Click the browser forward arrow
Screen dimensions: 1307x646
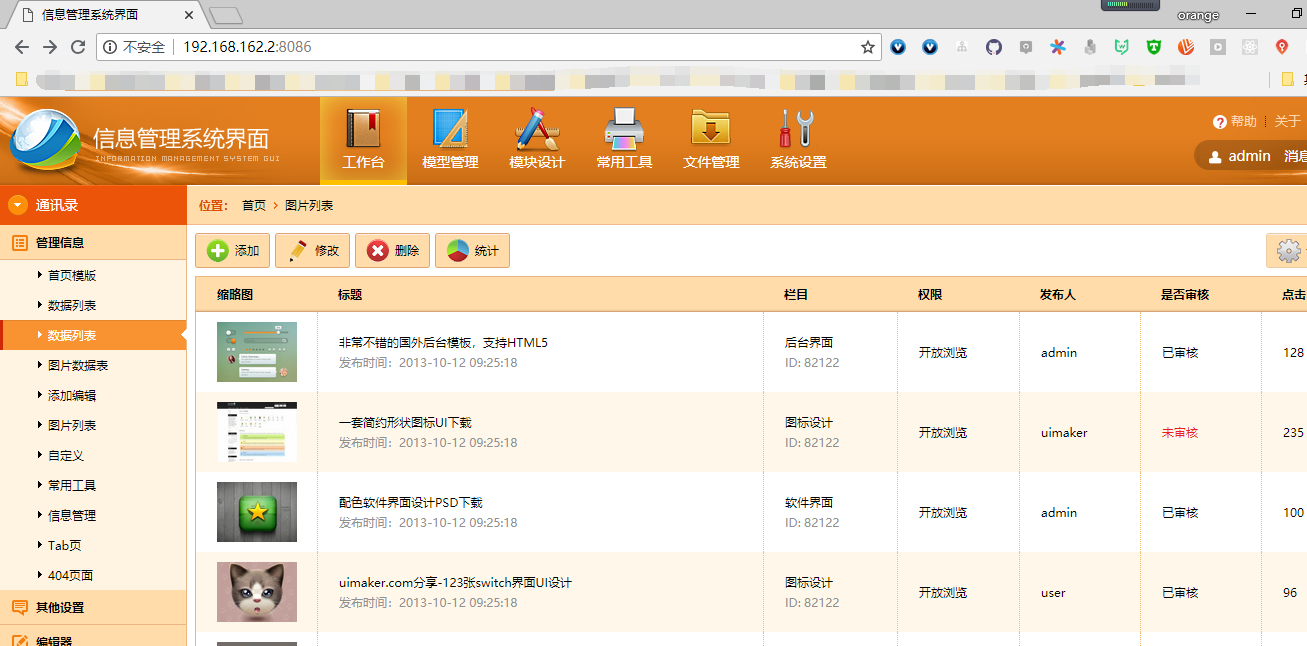(x=50, y=47)
